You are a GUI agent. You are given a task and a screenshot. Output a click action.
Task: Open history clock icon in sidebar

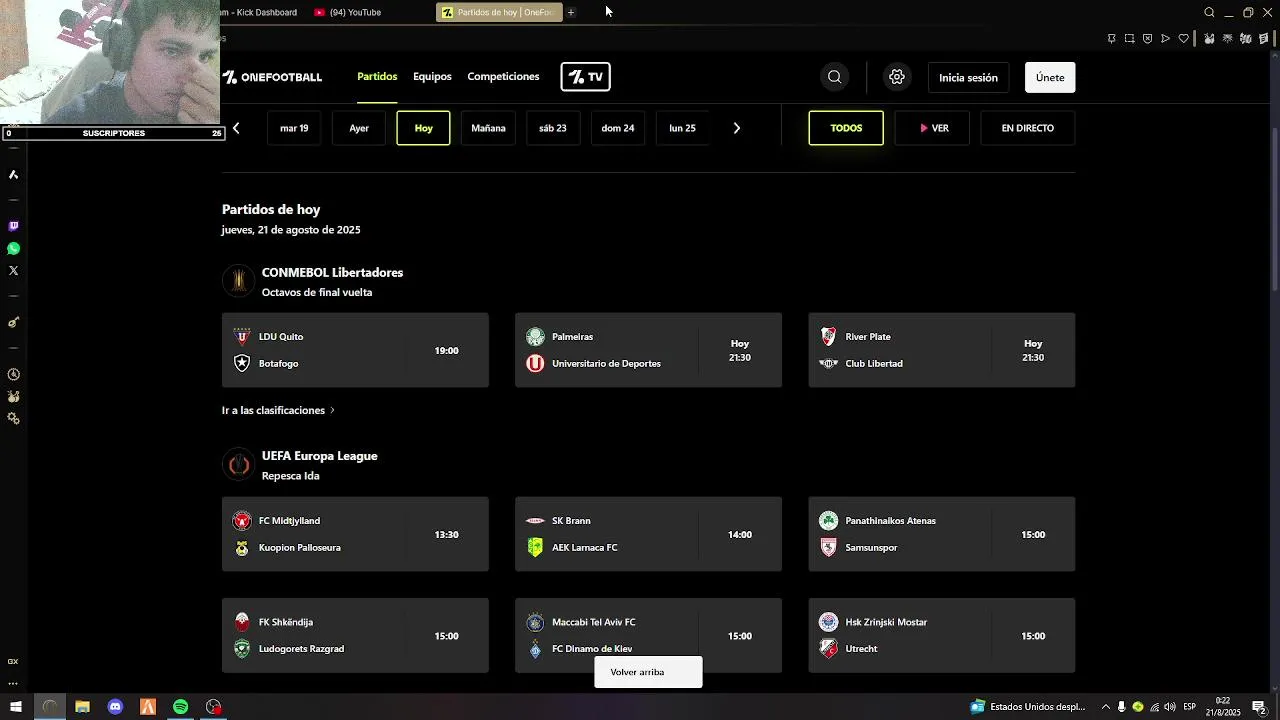[x=13, y=374]
